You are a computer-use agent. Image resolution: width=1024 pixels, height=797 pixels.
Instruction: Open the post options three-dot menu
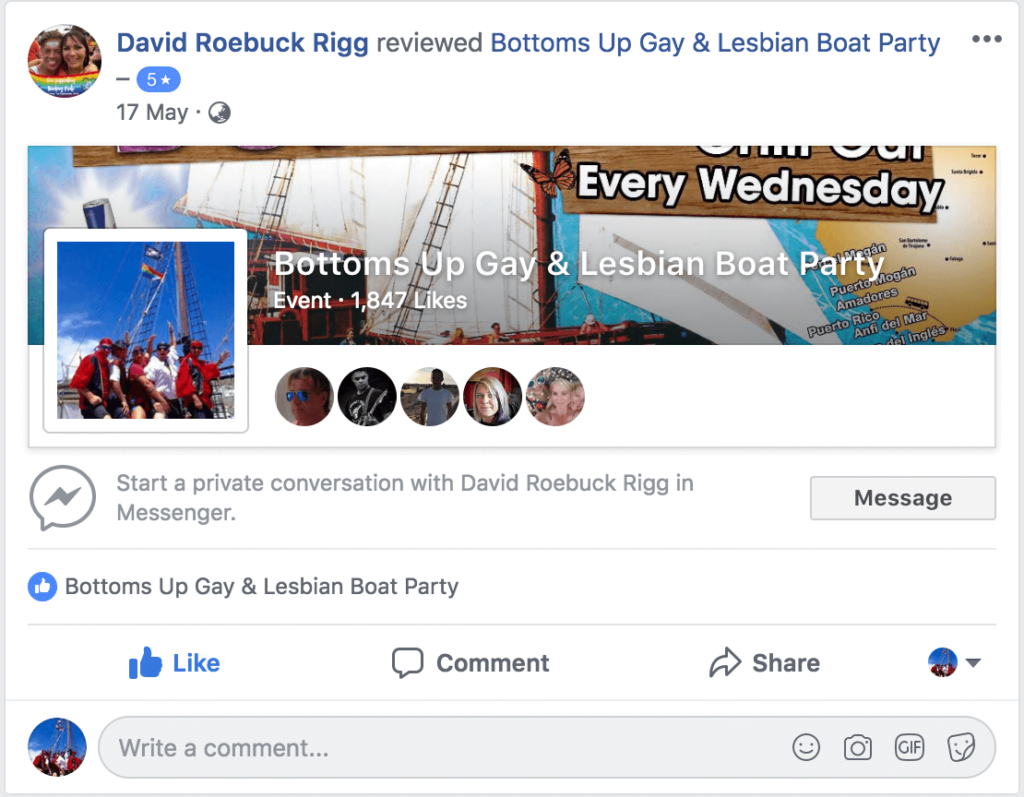pos(986,39)
